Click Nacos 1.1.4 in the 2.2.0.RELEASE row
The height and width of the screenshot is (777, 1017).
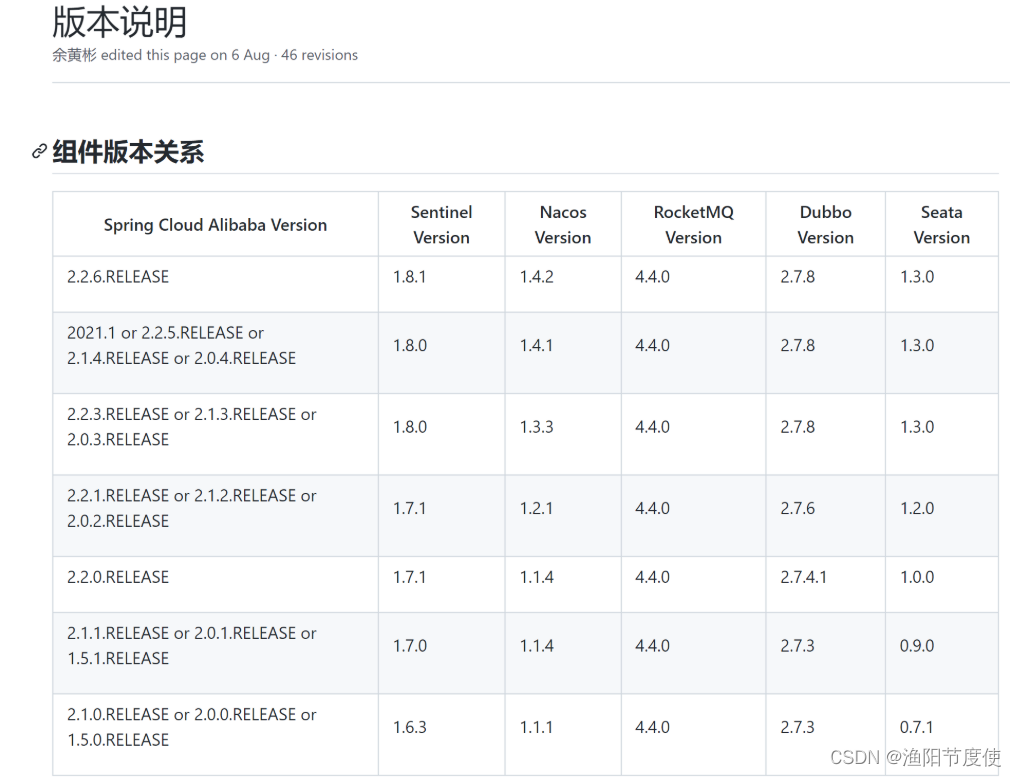[536, 577]
